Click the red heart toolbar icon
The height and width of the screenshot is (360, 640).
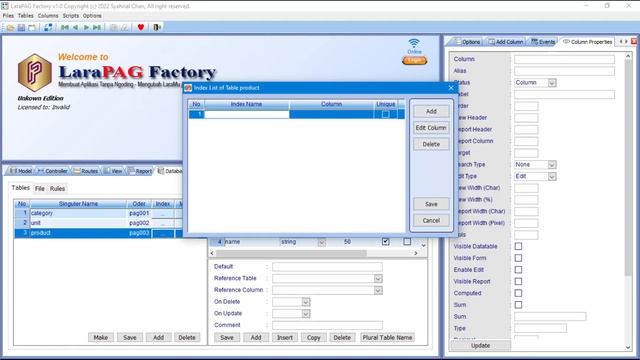pyautogui.click(x=141, y=27)
